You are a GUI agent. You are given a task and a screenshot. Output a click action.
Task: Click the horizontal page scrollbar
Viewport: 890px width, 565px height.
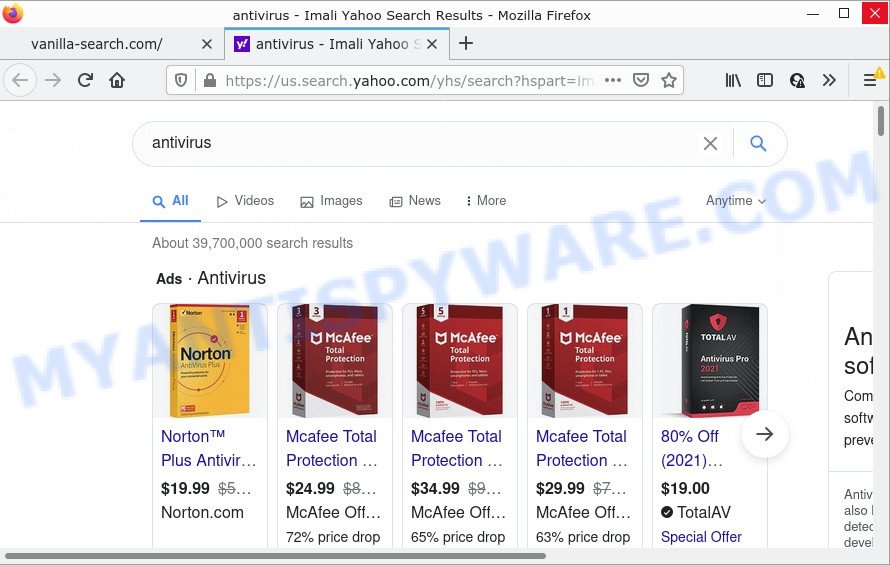pyautogui.click(x=275, y=556)
